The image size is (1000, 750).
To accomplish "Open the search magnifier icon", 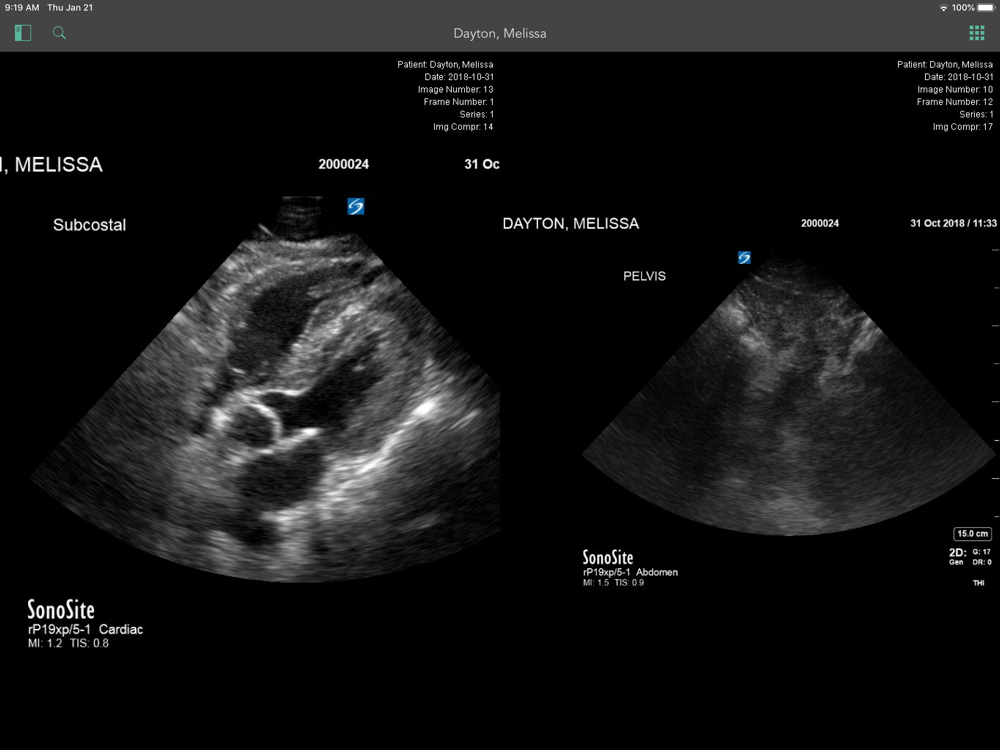I will point(59,33).
